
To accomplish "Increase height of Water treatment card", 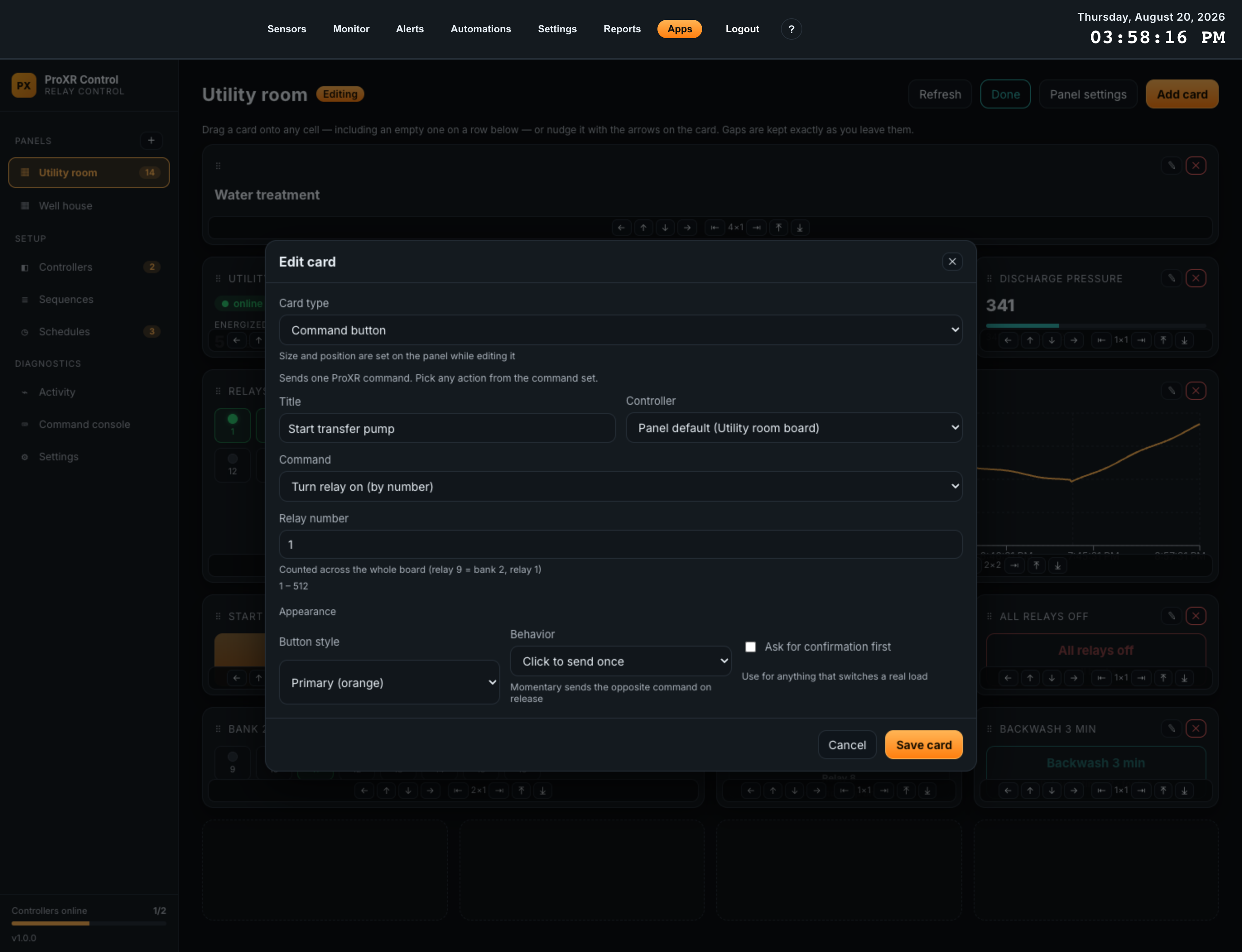I will click(800, 227).
